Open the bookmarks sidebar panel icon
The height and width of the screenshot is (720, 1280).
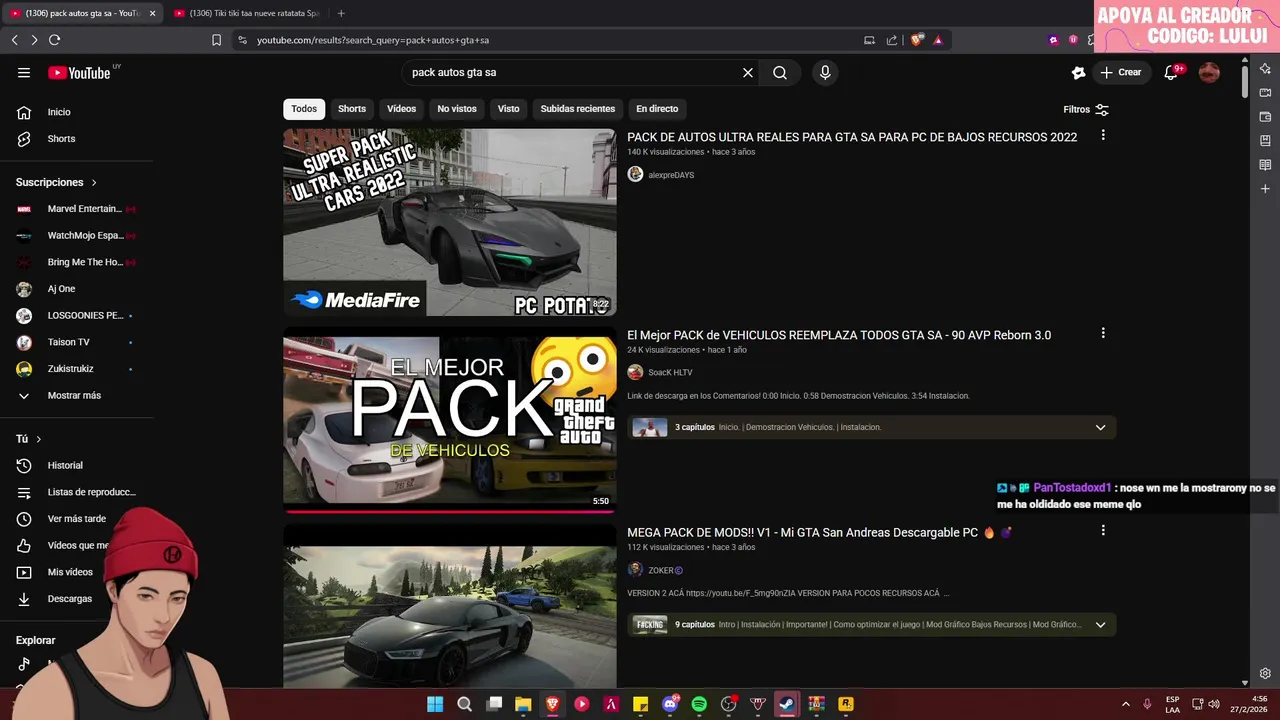tap(1265, 140)
